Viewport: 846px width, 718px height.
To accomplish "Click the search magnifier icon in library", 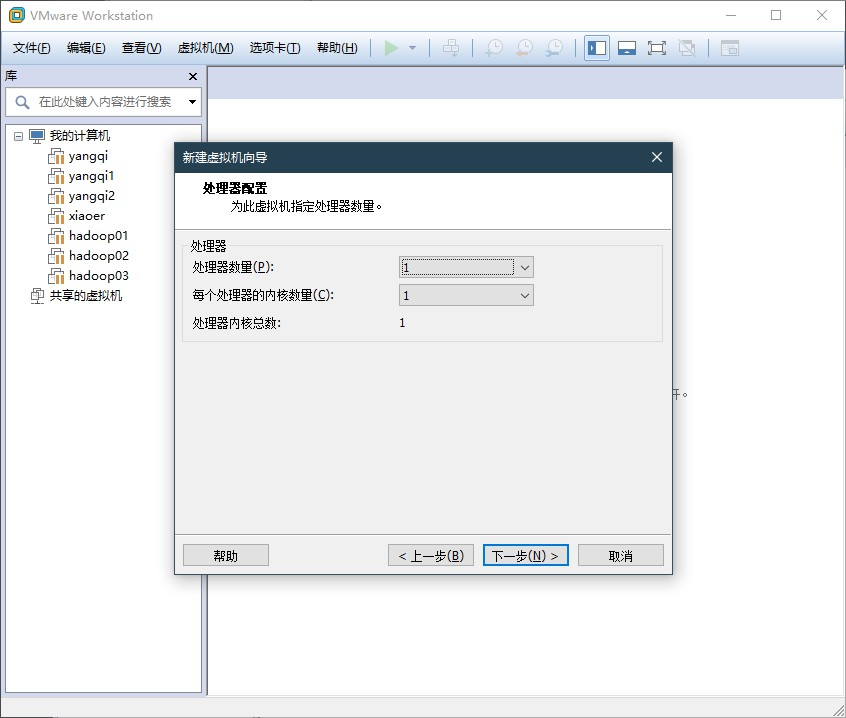I will [x=22, y=102].
